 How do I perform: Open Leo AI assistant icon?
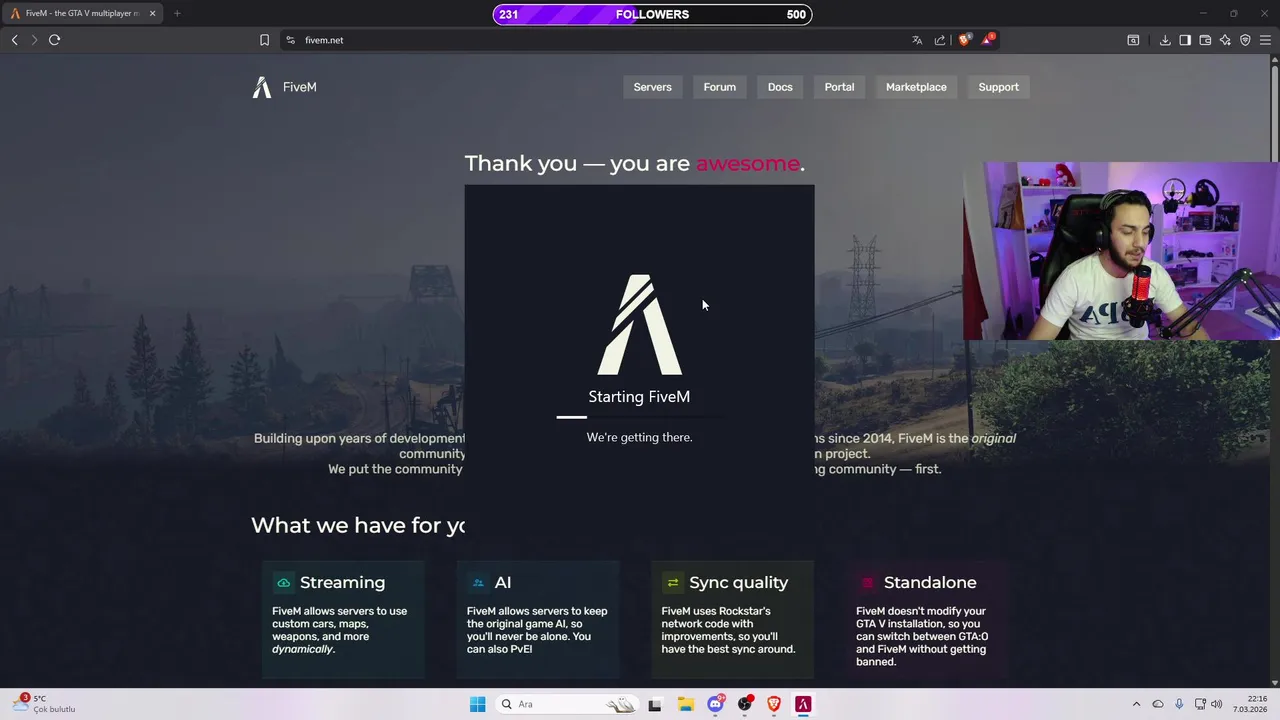1225,40
